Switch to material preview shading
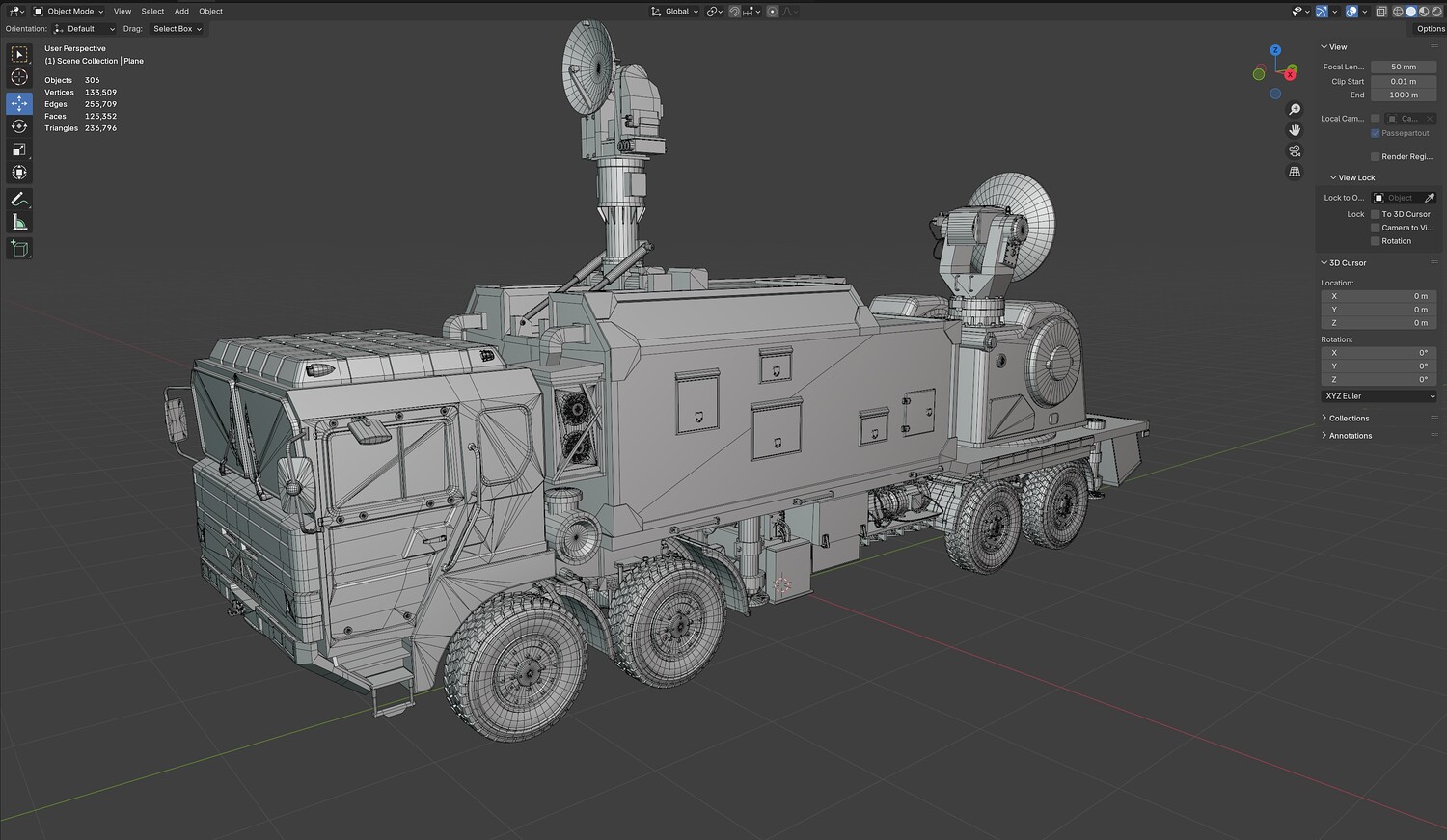Image resolution: width=1447 pixels, height=840 pixels. tap(1423, 12)
